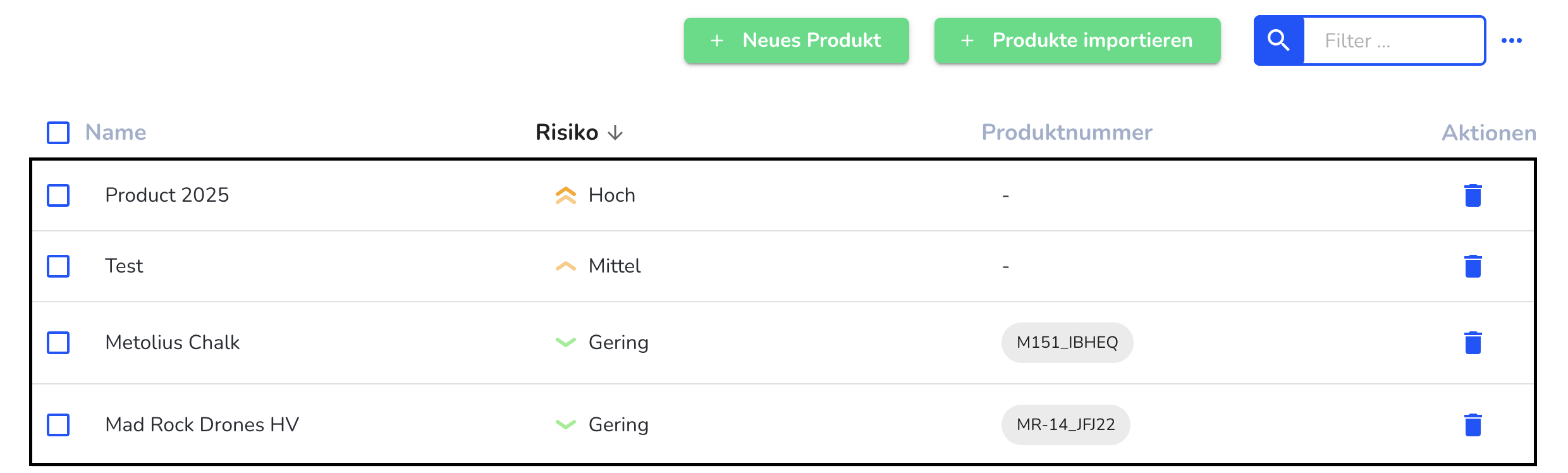
Task: Toggle the select-all checkbox in header
Action: point(58,133)
